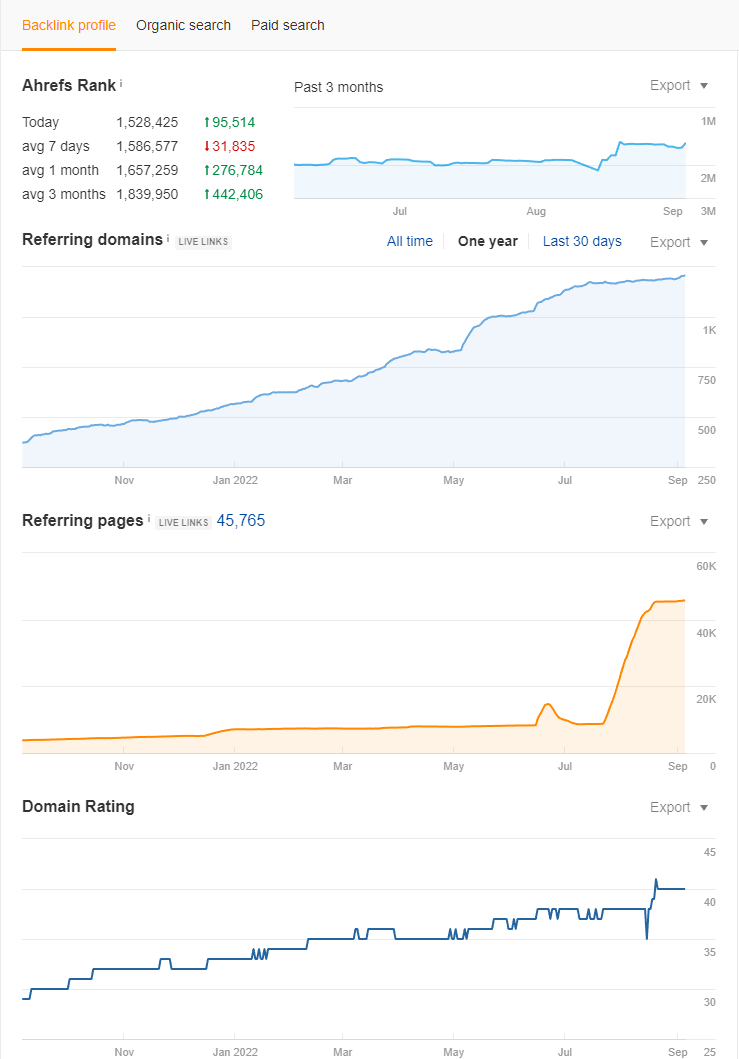Screen dimensions: 739x1059
Task: Open the Backlink profile tab
Action: [69, 25]
